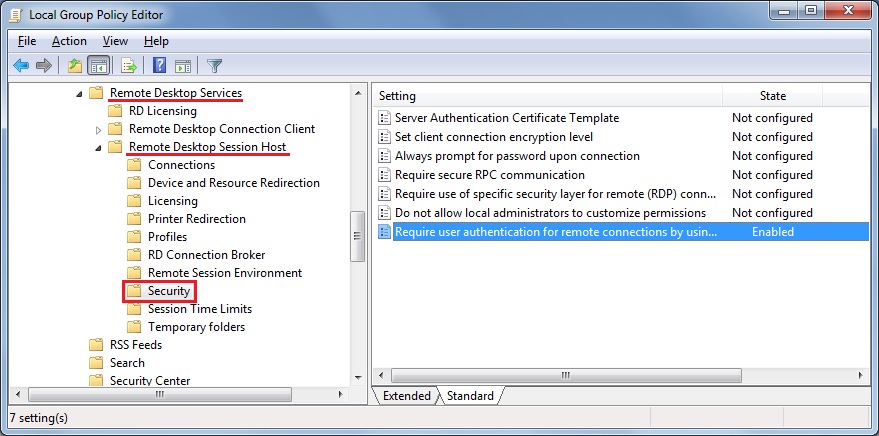Viewport: 879px width, 436px height.
Task: Select Set client connection encryption level setting
Action: pyautogui.click(x=494, y=137)
